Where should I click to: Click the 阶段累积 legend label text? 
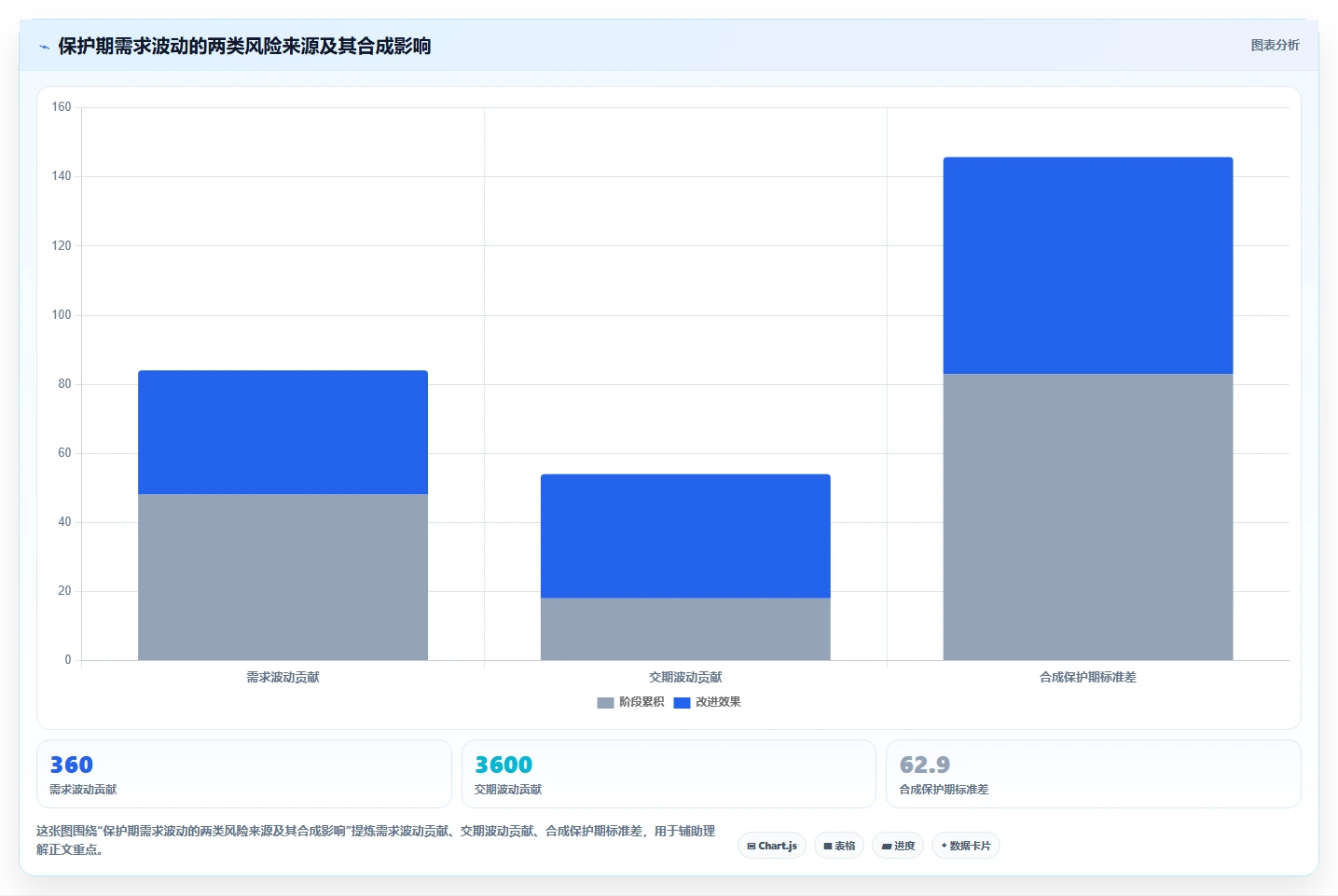tap(641, 702)
